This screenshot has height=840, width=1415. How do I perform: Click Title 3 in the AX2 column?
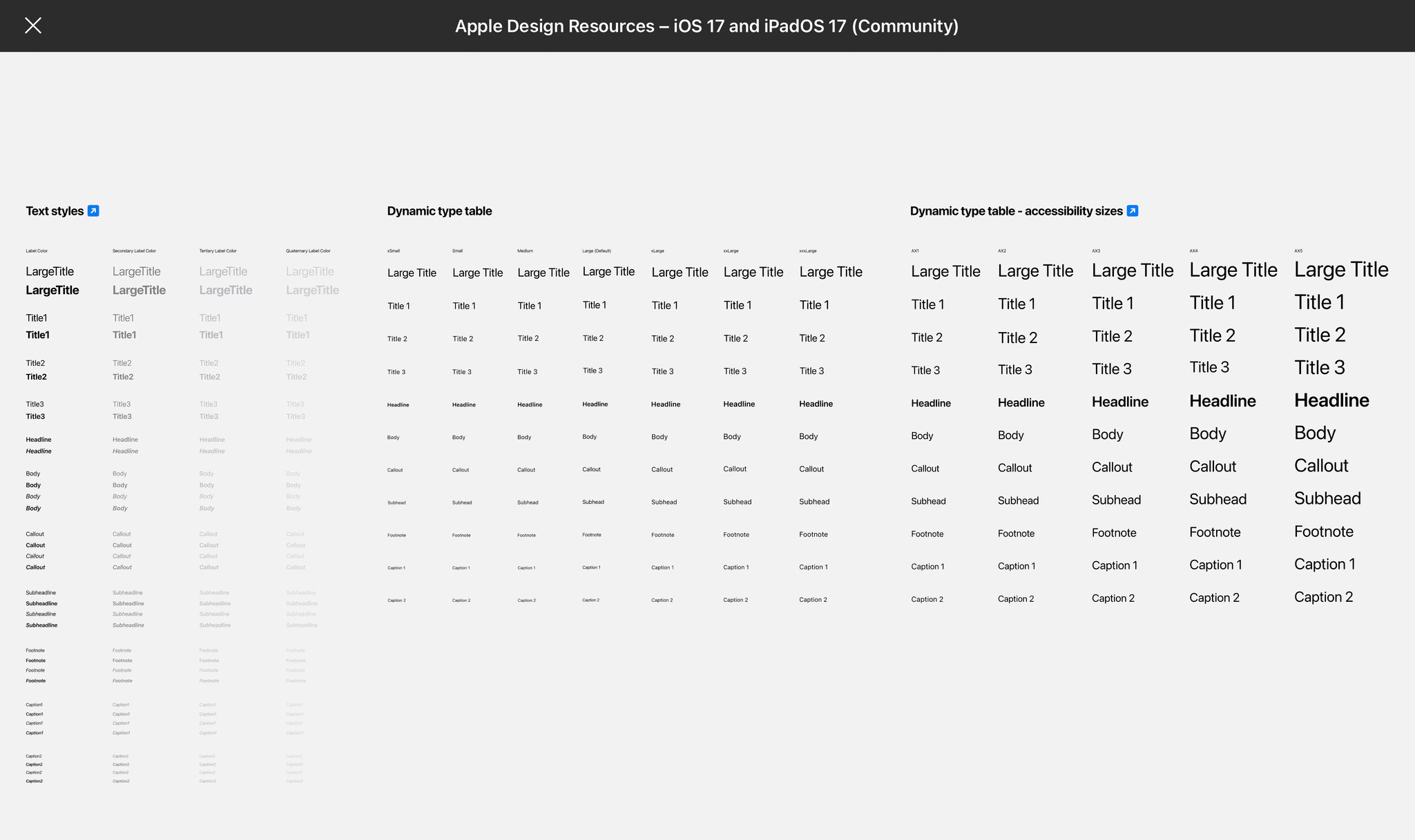pos(1014,370)
